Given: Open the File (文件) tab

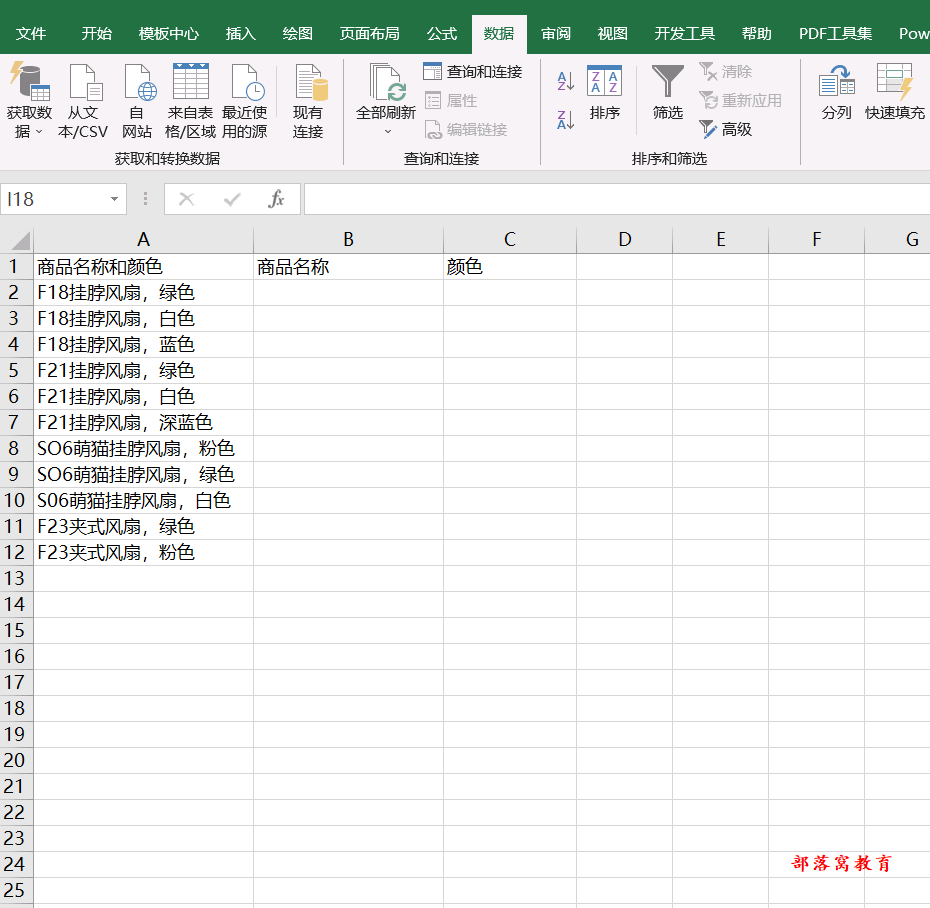Looking at the screenshot, I should [x=31, y=34].
